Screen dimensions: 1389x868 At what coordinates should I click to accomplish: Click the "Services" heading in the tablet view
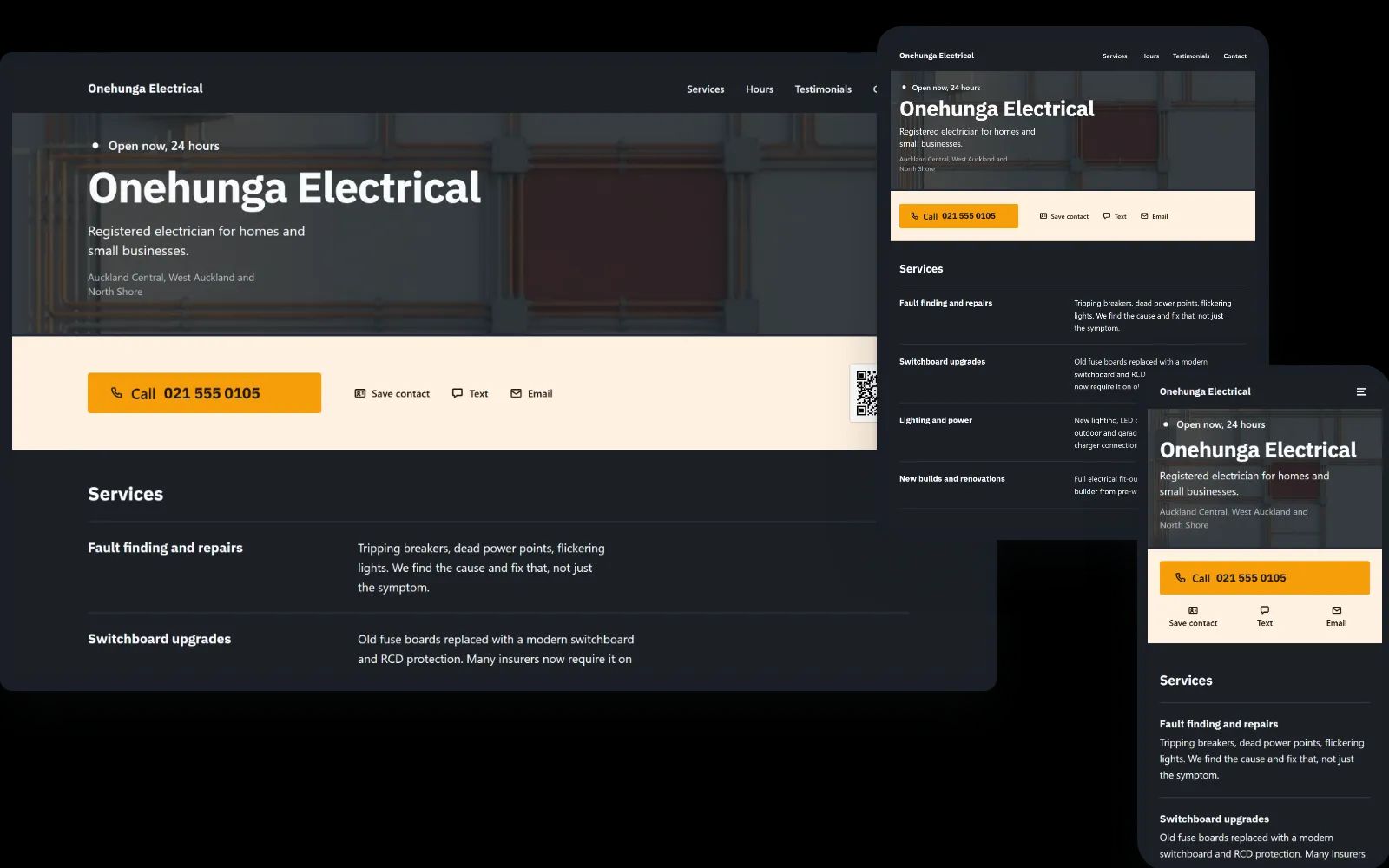pos(921,269)
